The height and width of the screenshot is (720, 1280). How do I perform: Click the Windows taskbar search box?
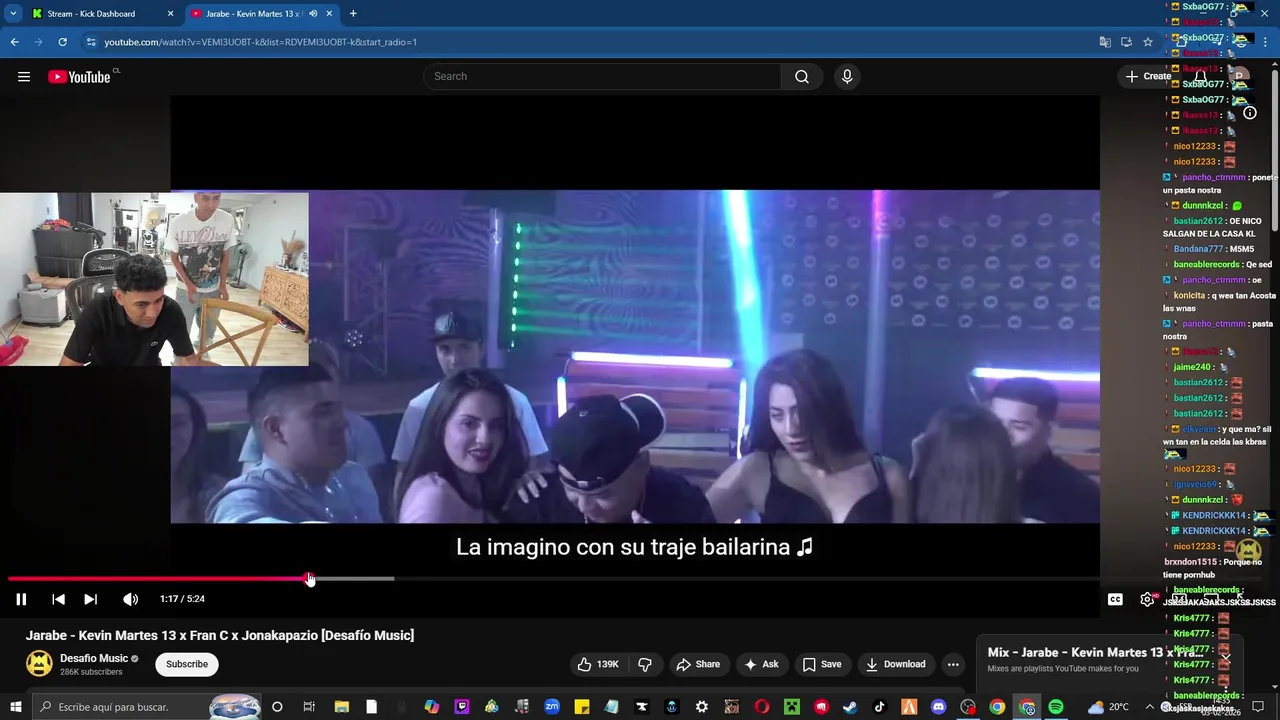(x=148, y=707)
